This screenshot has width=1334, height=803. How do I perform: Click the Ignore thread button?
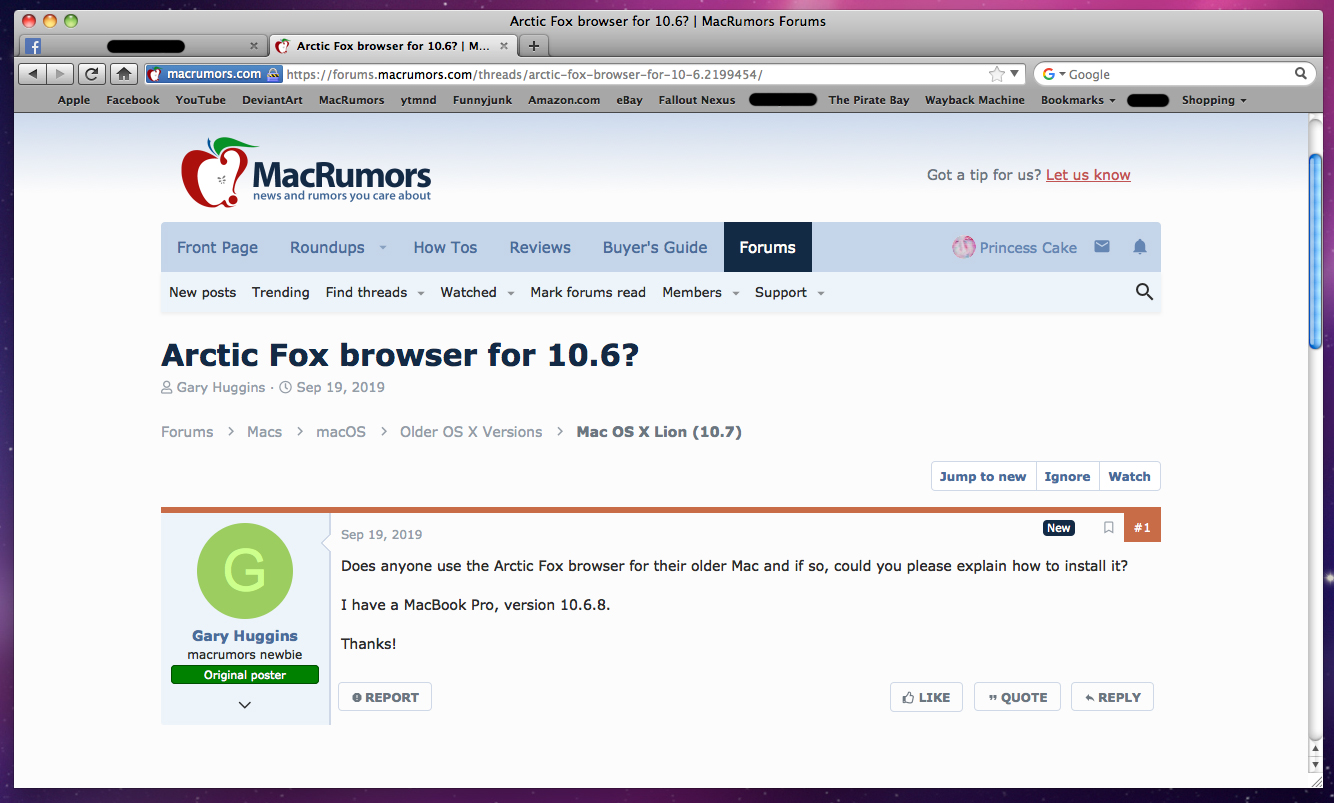[x=1067, y=476]
